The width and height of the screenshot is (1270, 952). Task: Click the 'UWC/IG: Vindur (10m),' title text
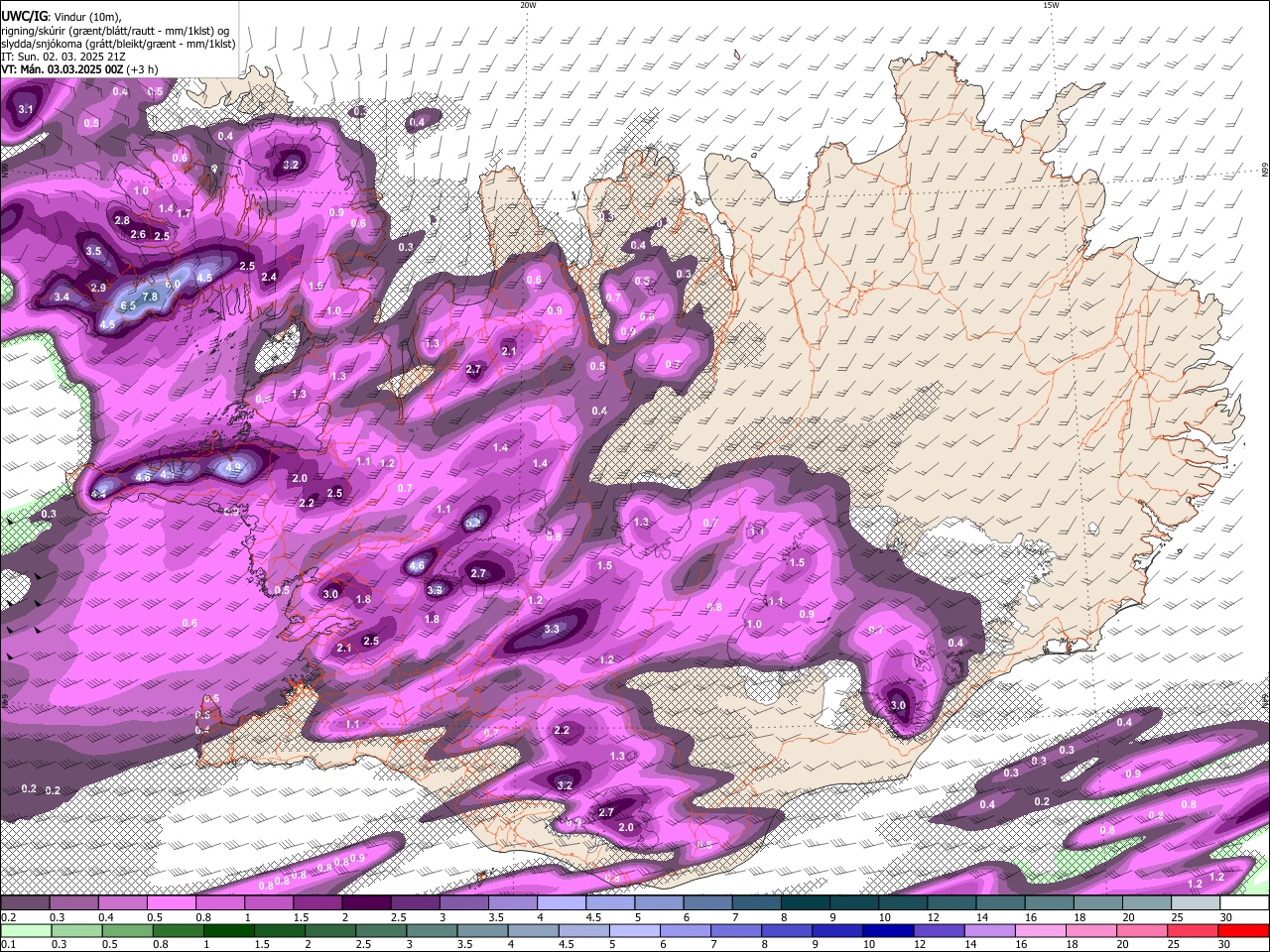(x=61, y=17)
